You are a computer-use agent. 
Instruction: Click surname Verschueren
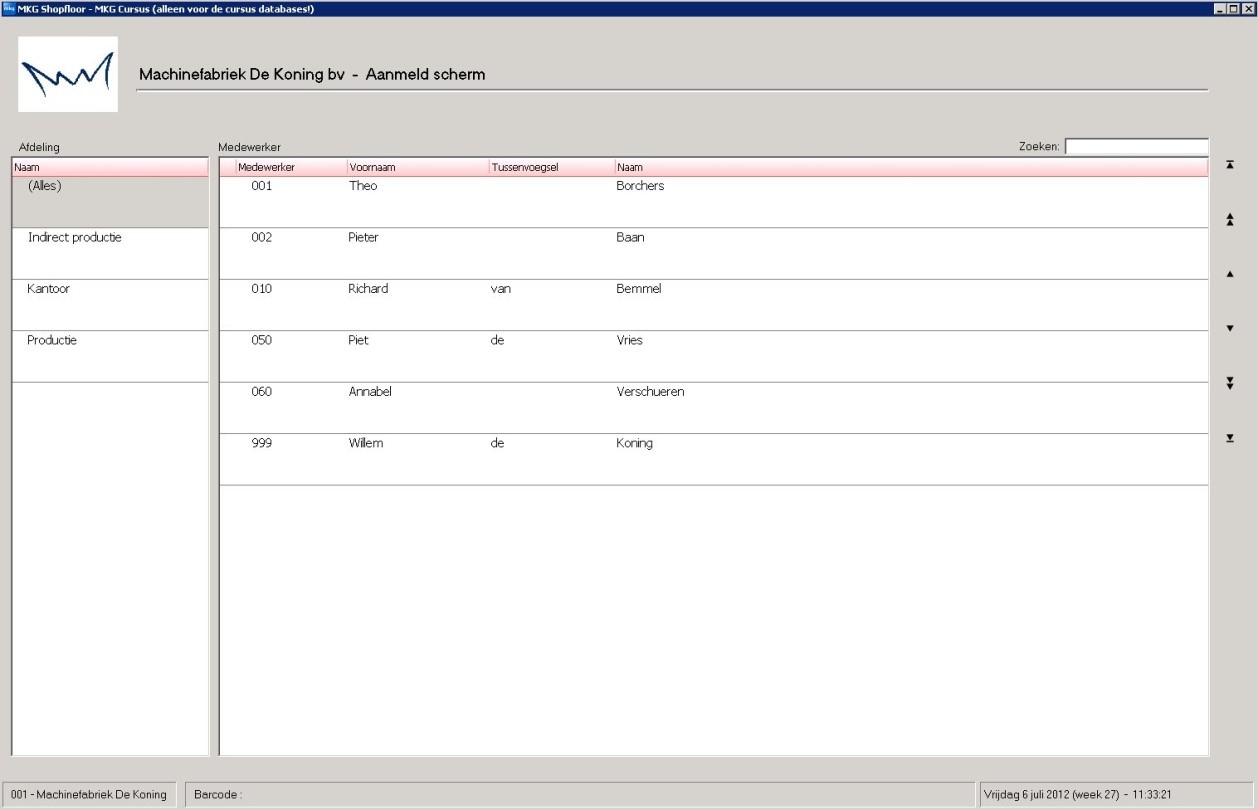click(x=650, y=392)
